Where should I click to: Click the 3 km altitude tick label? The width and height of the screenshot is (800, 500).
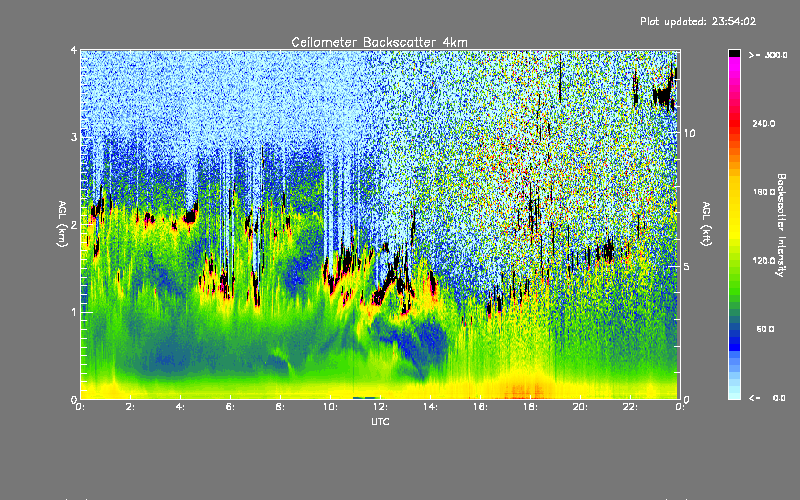(74, 137)
